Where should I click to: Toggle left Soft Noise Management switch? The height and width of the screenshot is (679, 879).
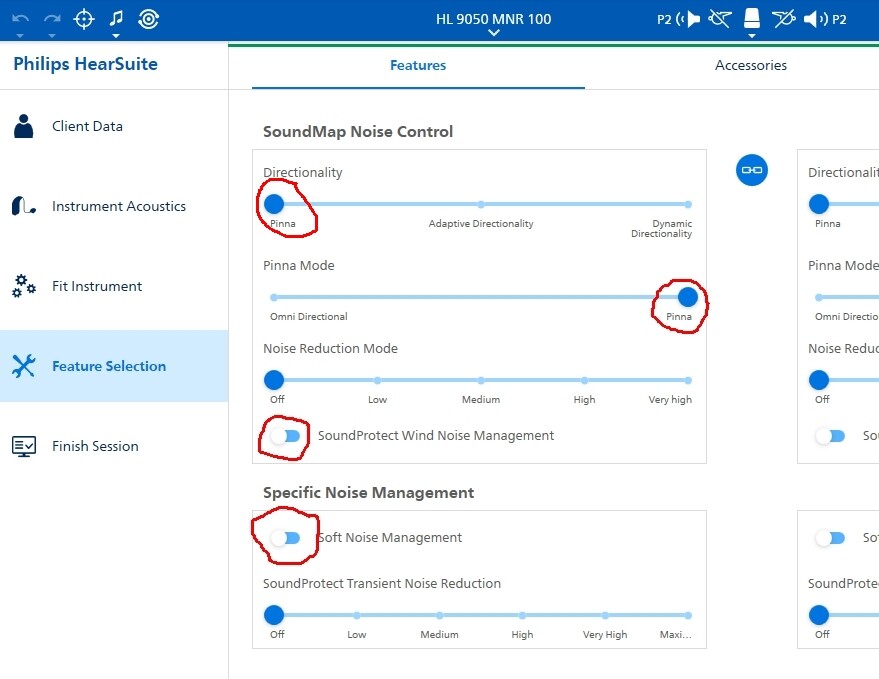click(285, 538)
